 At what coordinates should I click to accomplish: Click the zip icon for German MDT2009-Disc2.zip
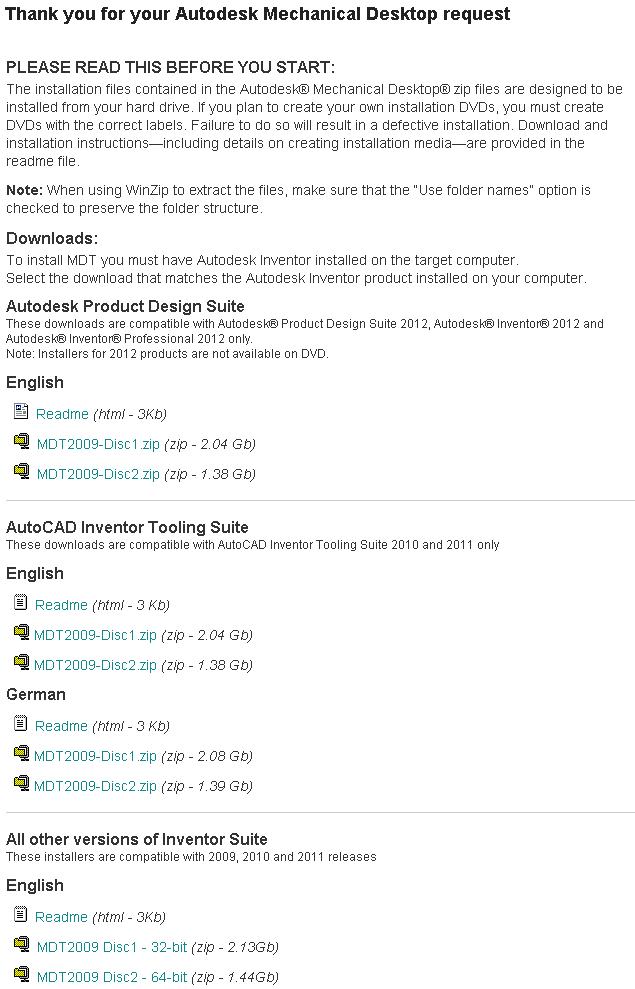21,784
